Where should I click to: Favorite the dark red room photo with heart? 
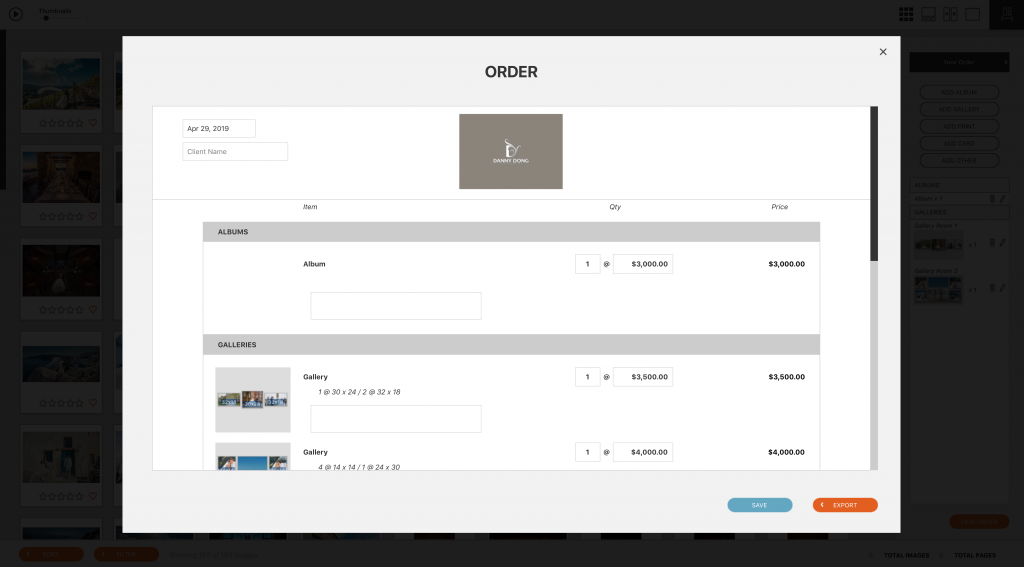tap(93, 310)
